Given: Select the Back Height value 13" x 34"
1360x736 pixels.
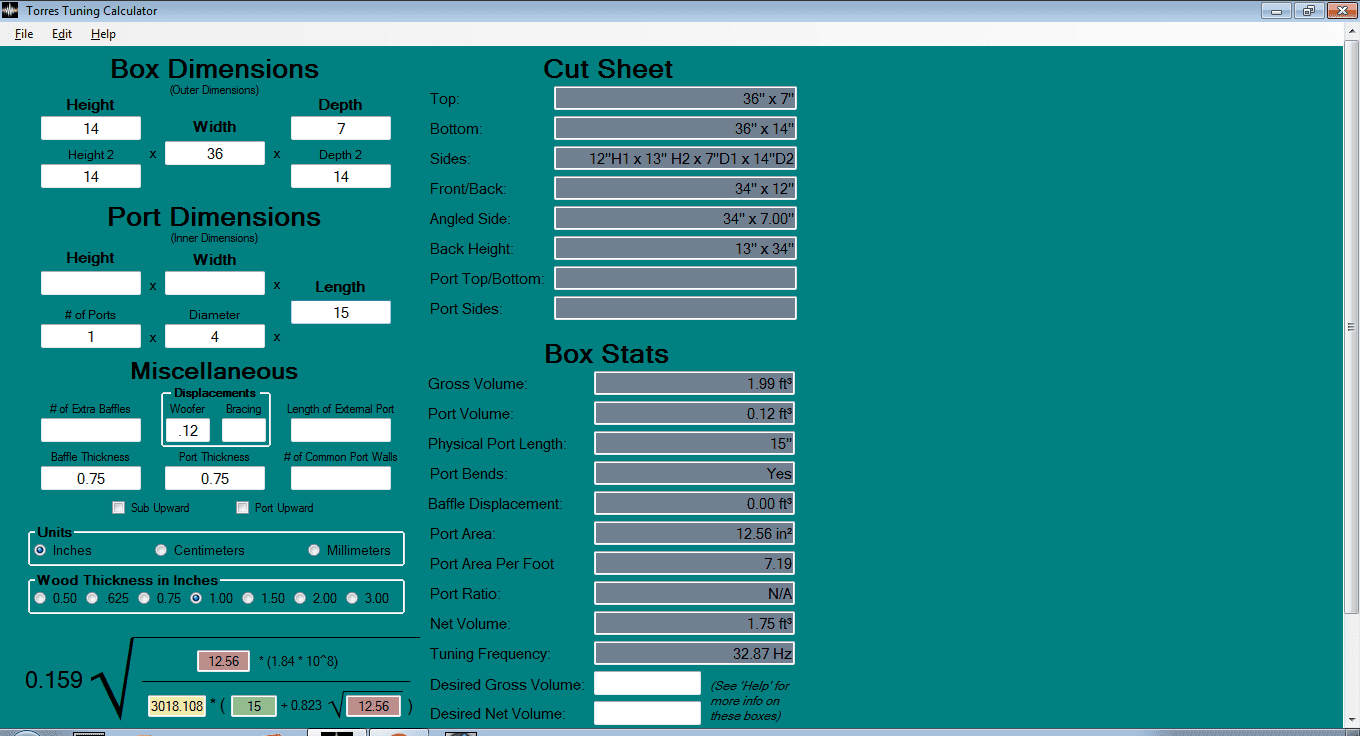Looking at the screenshot, I should coord(675,248).
